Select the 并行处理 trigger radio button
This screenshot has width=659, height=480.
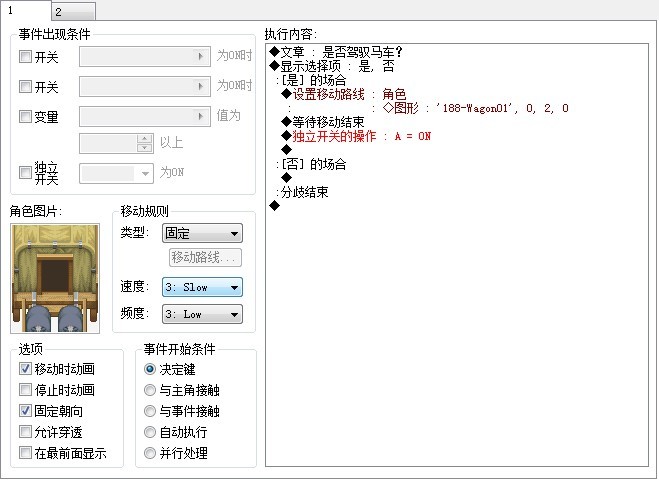pyautogui.click(x=150, y=453)
